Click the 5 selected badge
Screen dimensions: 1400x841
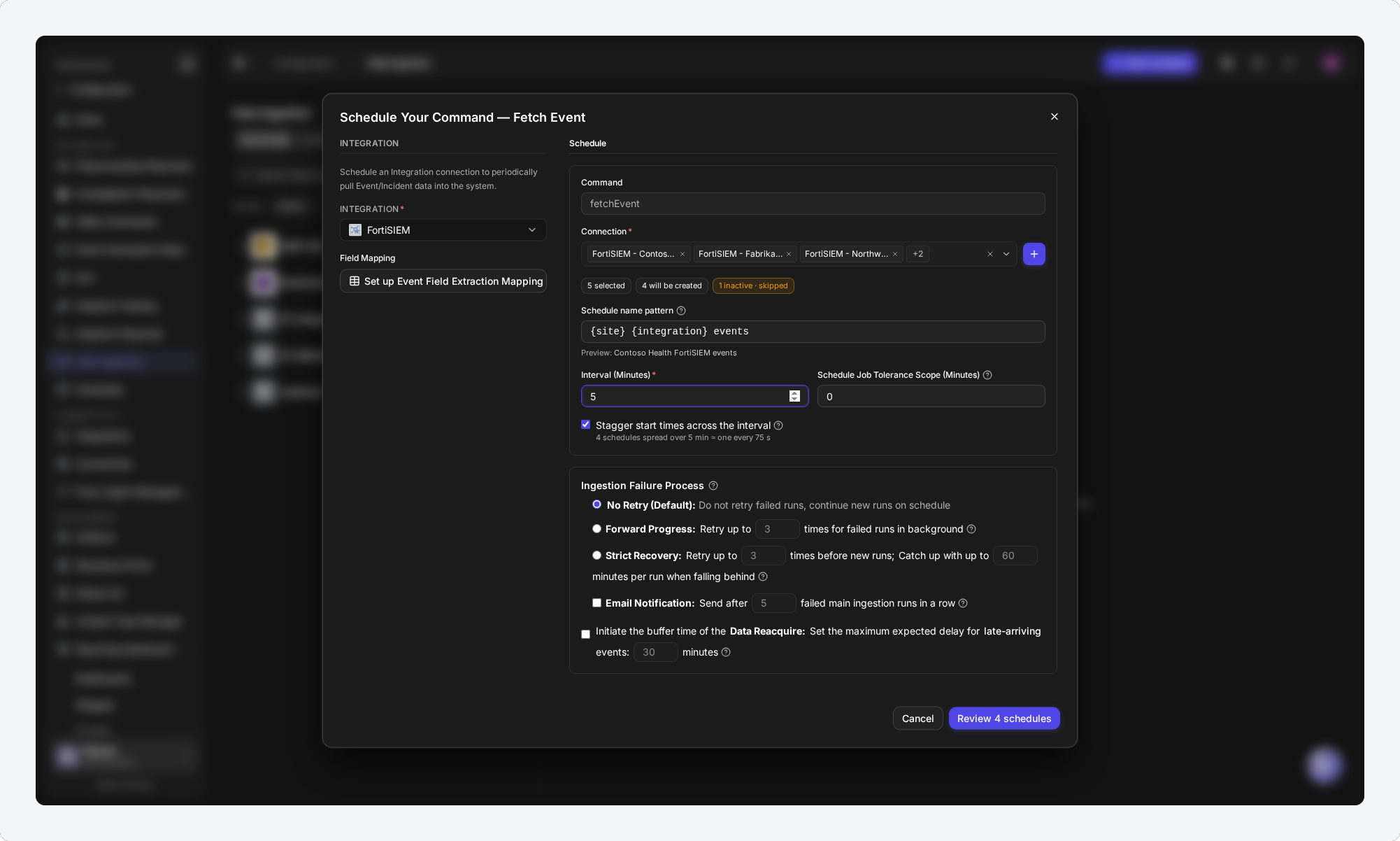606,285
